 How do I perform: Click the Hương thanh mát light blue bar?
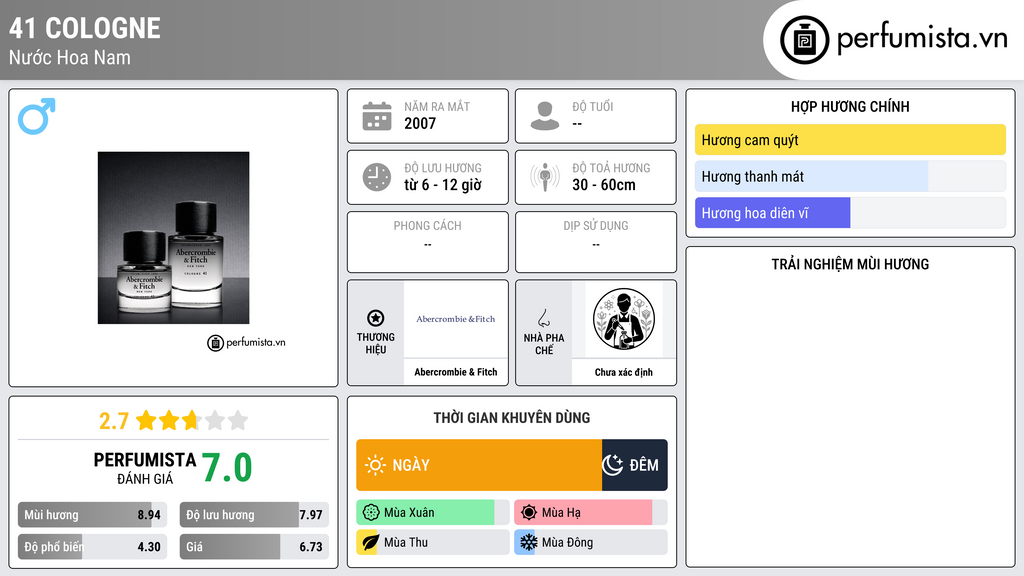850,176
